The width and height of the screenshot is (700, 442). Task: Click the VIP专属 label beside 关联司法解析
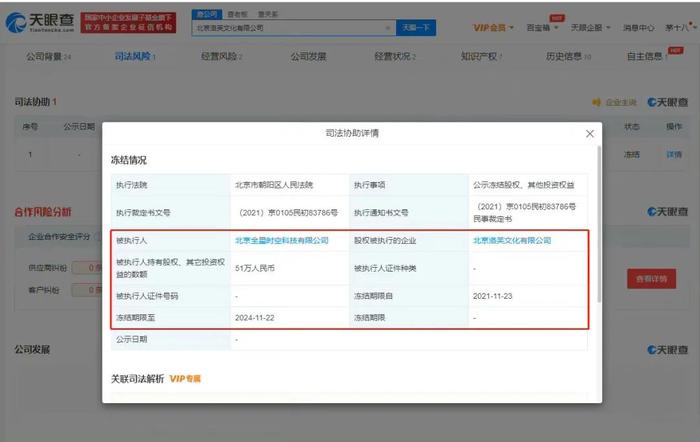(x=185, y=379)
